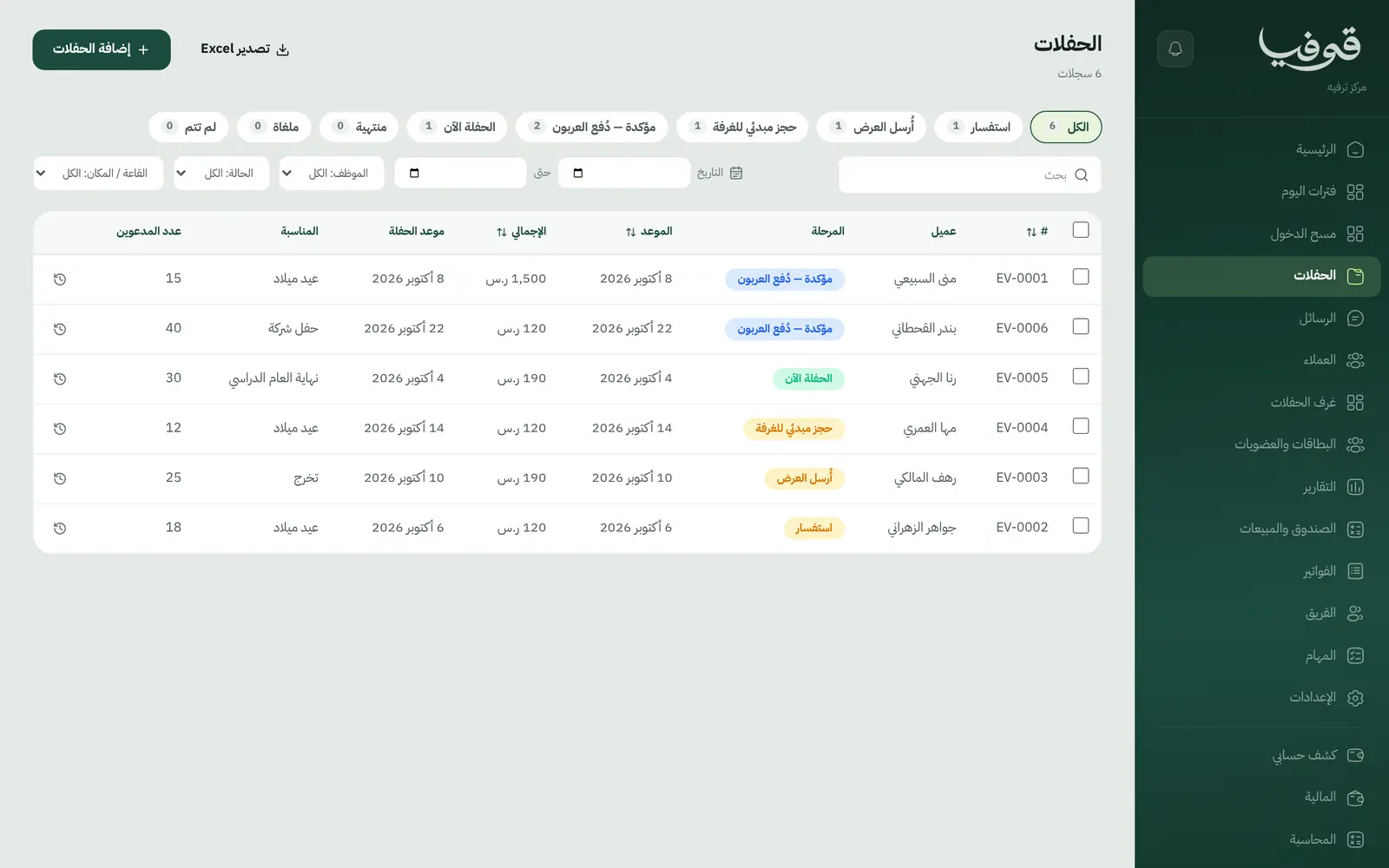The width and height of the screenshot is (1389, 868).
Task: Select checkbox for row EV-0002
Action: click(x=1081, y=526)
